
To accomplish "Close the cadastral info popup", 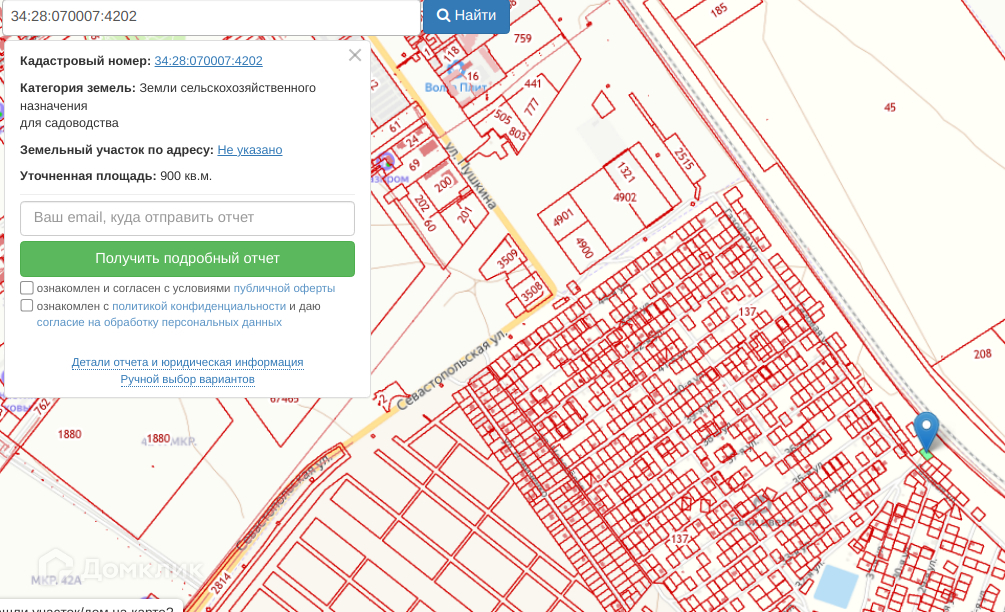I will (x=355, y=55).
